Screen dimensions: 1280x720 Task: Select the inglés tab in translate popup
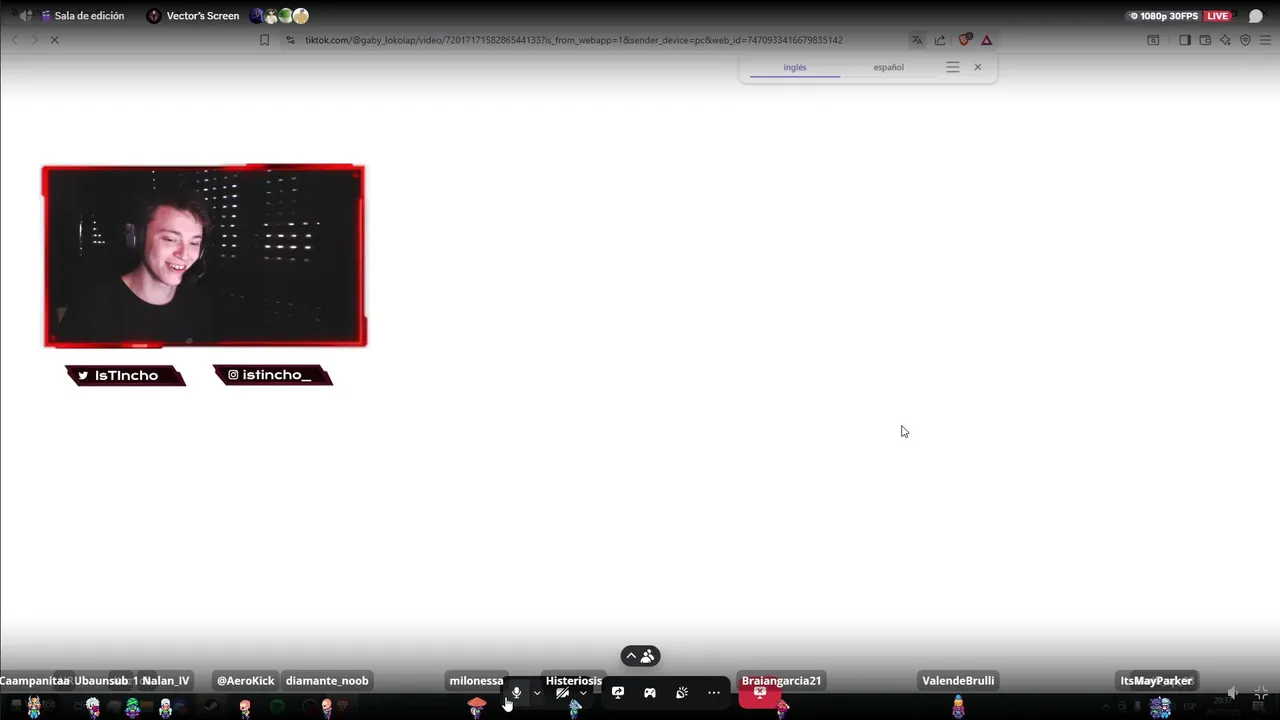pyautogui.click(x=795, y=67)
